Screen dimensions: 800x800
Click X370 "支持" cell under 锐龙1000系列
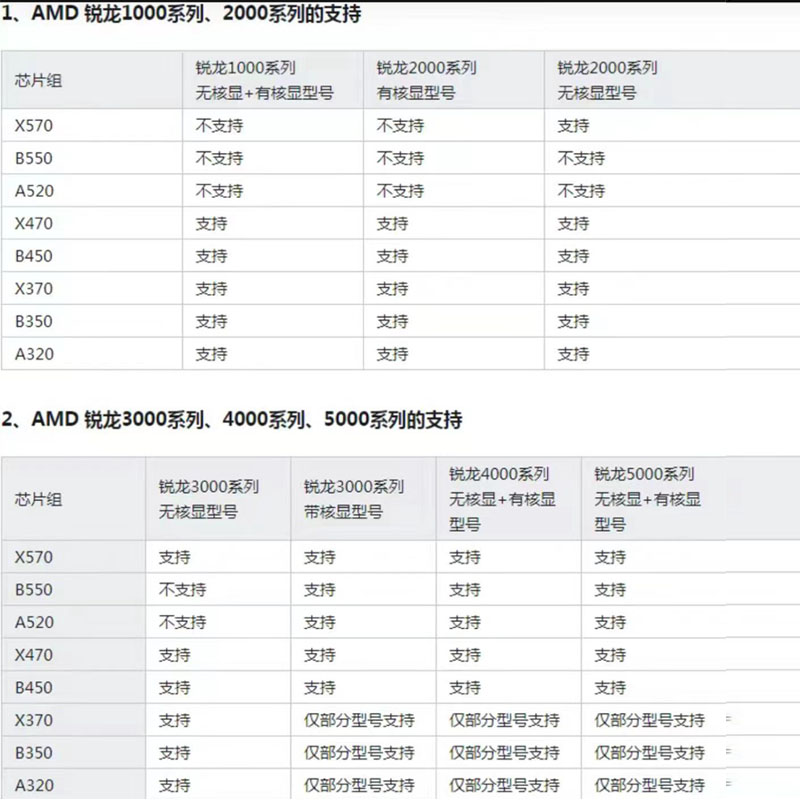coord(211,289)
